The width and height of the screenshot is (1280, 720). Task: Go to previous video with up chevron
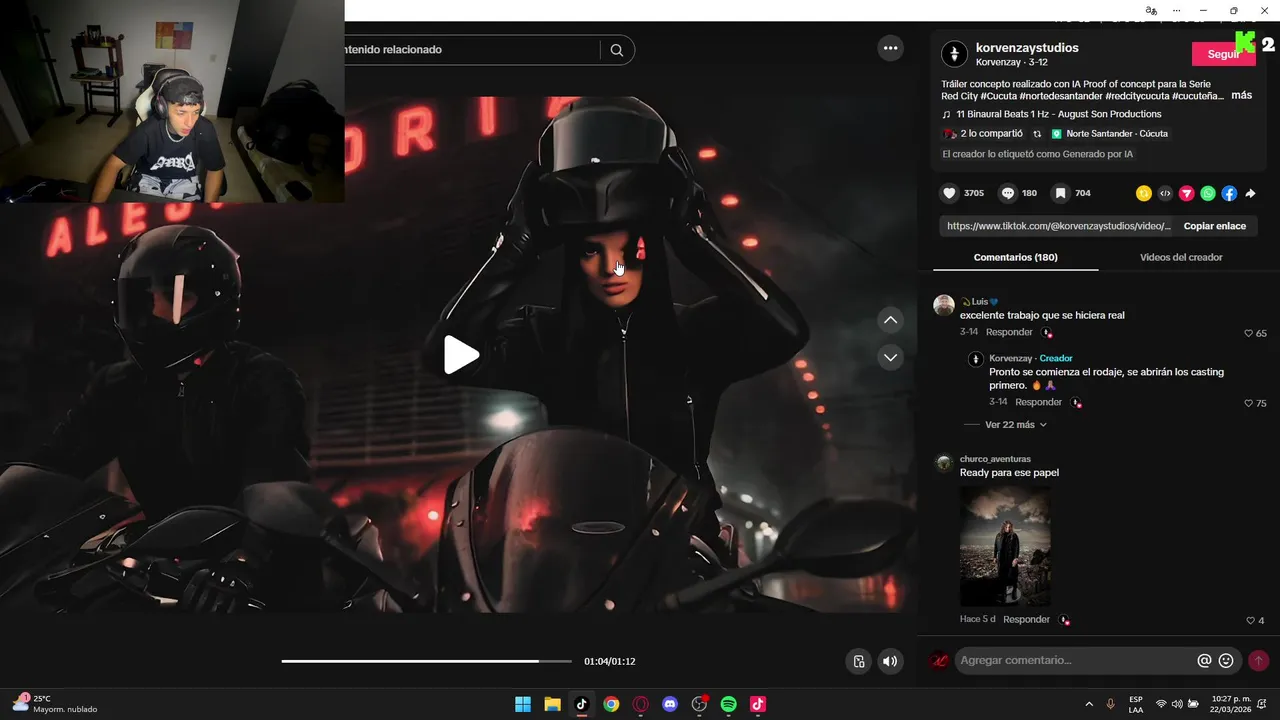[890, 320]
